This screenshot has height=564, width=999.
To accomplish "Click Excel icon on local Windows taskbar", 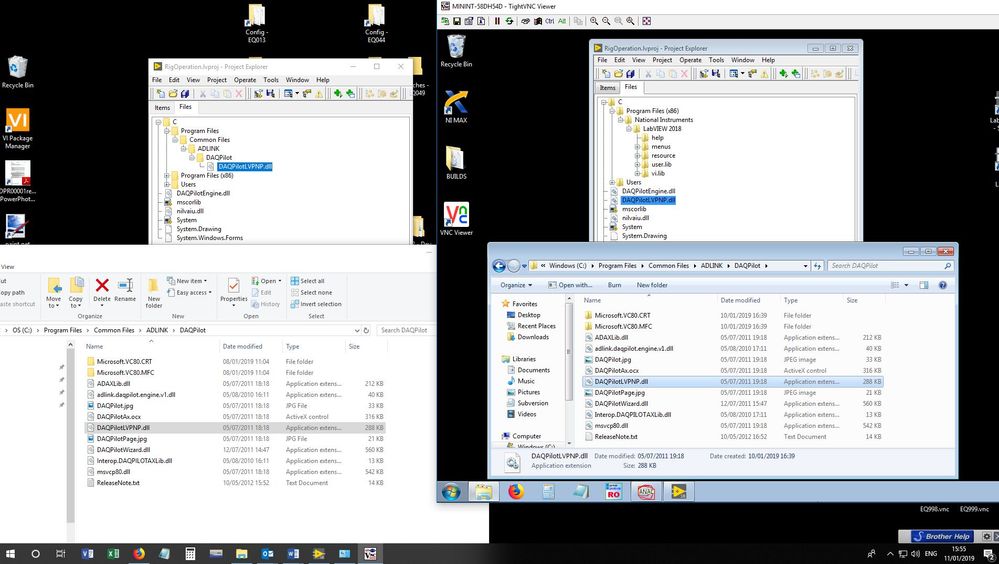I will 113,554.
